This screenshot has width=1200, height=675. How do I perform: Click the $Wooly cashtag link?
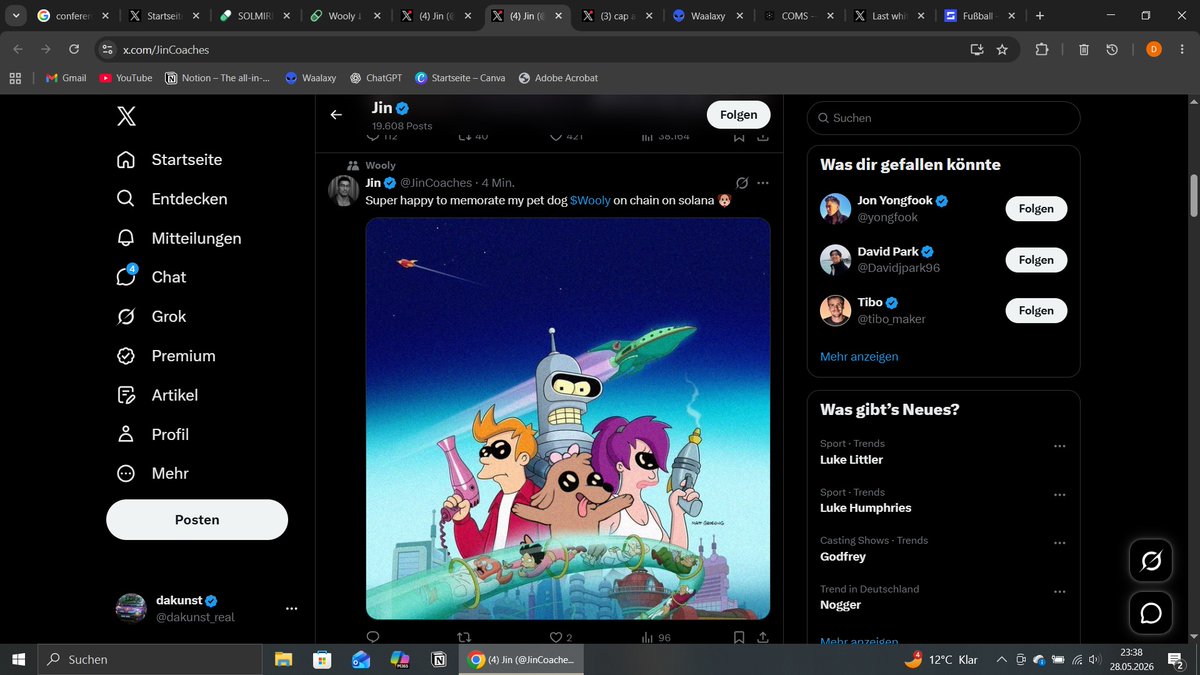[x=590, y=201]
